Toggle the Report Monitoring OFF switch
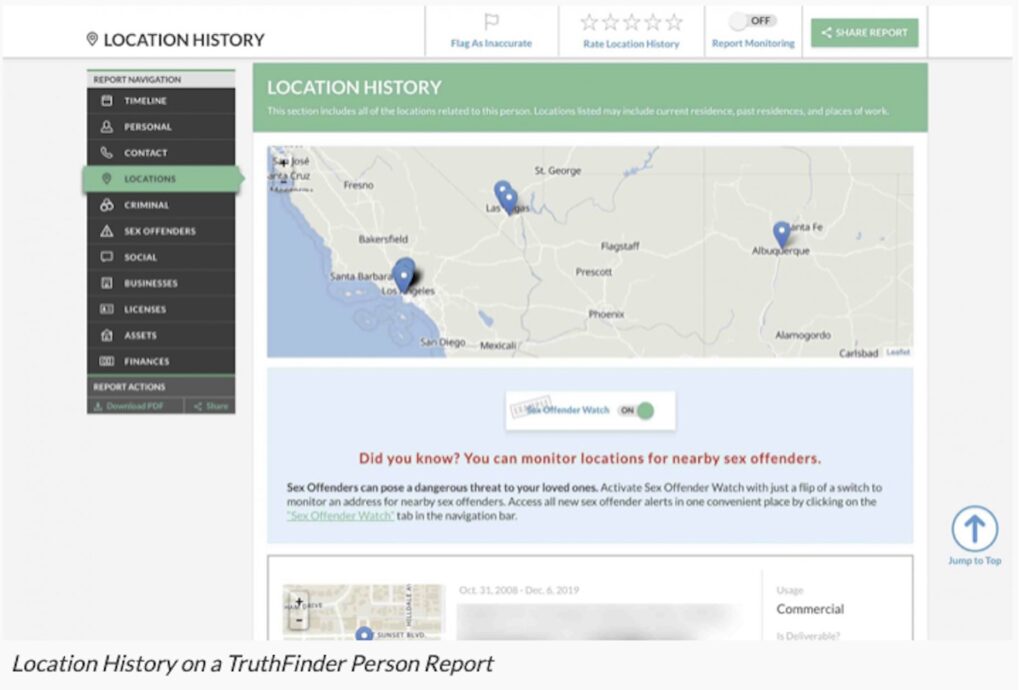1024x690 pixels. [752, 22]
